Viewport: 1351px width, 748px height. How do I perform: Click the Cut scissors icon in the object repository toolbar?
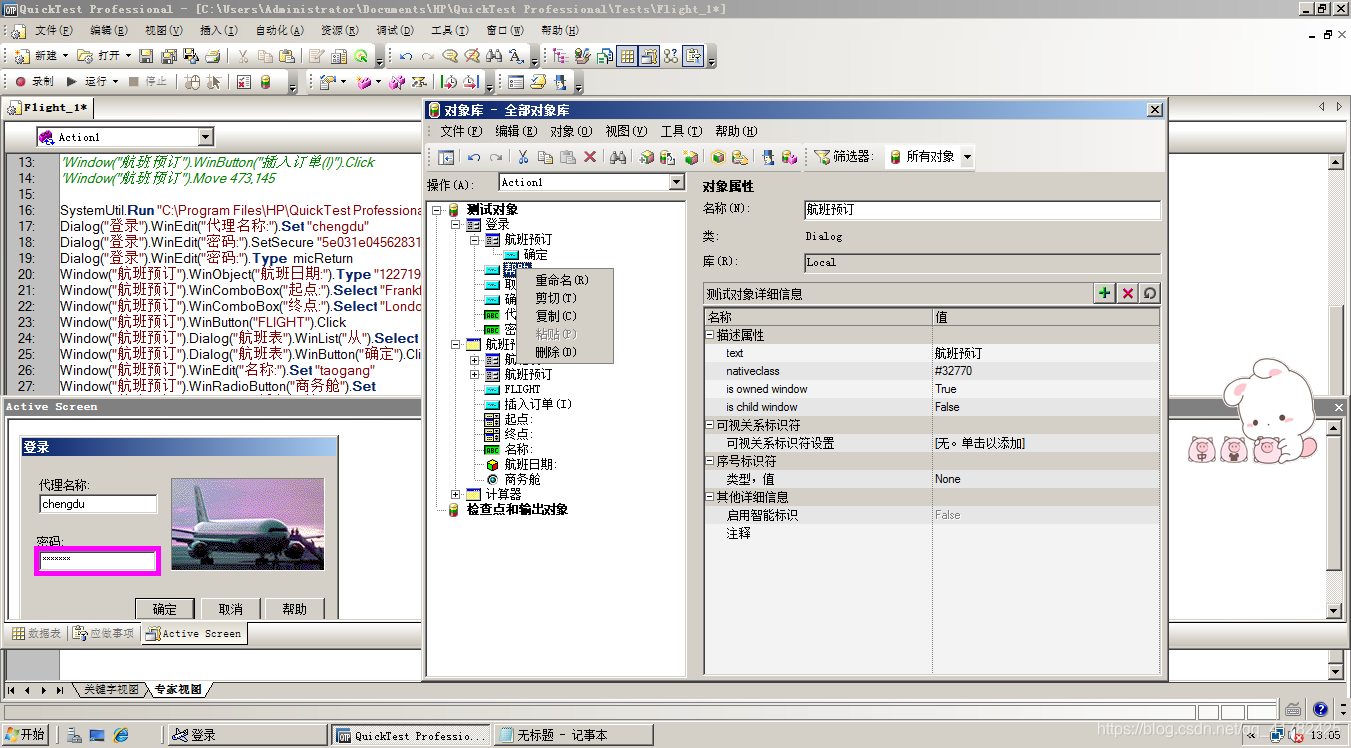coord(522,157)
